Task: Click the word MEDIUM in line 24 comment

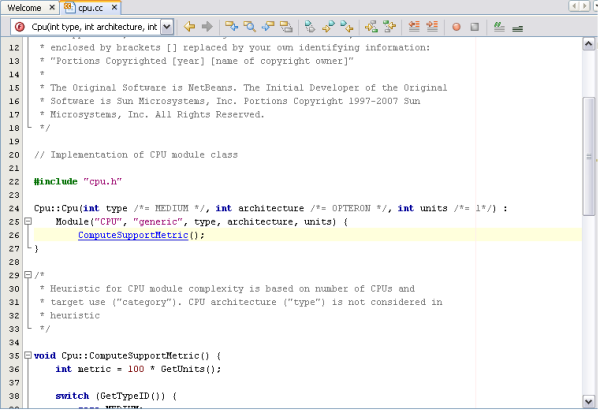Action: pyautogui.click(x=171, y=208)
